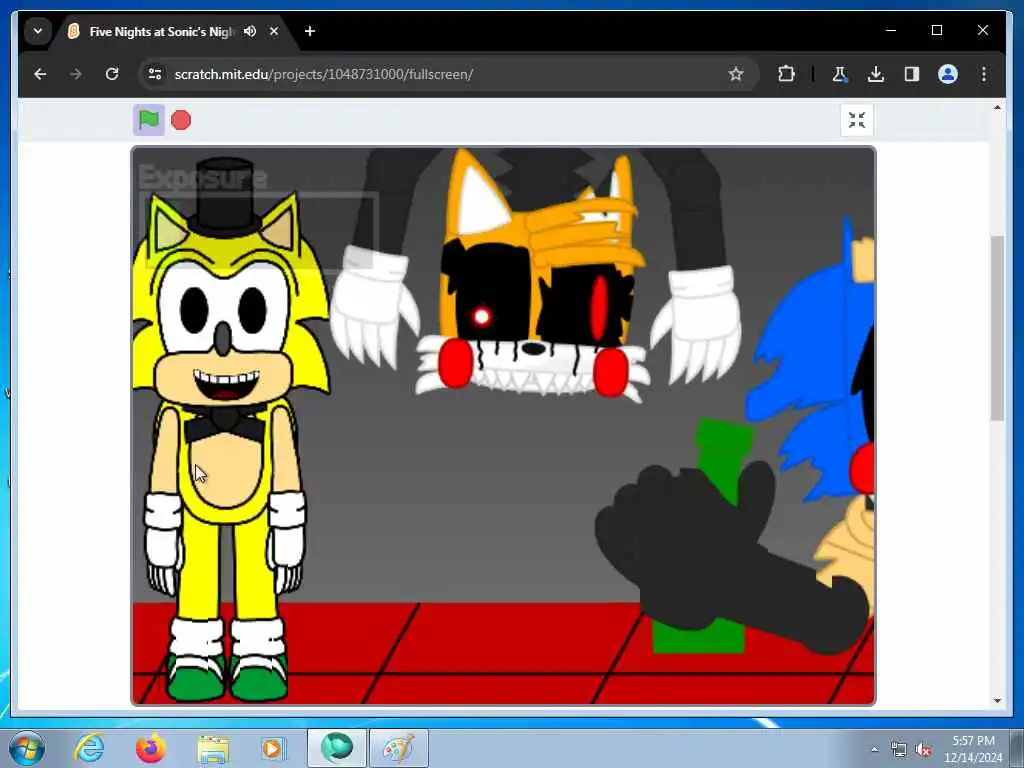Open Windows Explorer folder icon in taskbar

point(213,748)
